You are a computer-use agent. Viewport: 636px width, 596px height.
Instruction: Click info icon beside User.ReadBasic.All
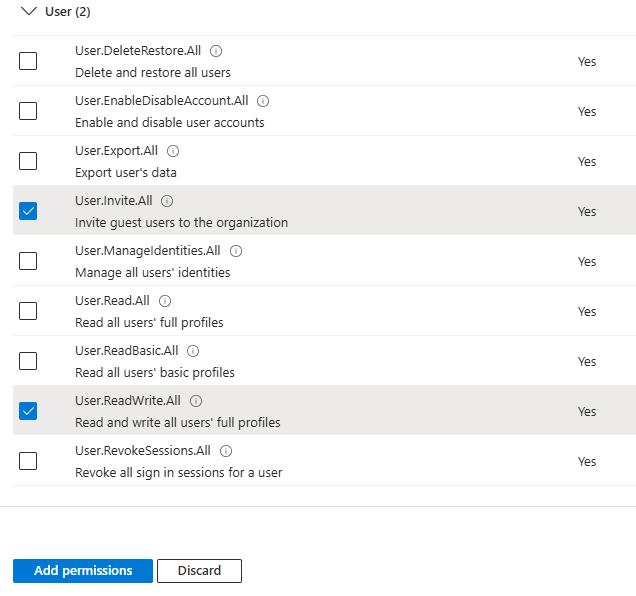[x=193, y=351]
